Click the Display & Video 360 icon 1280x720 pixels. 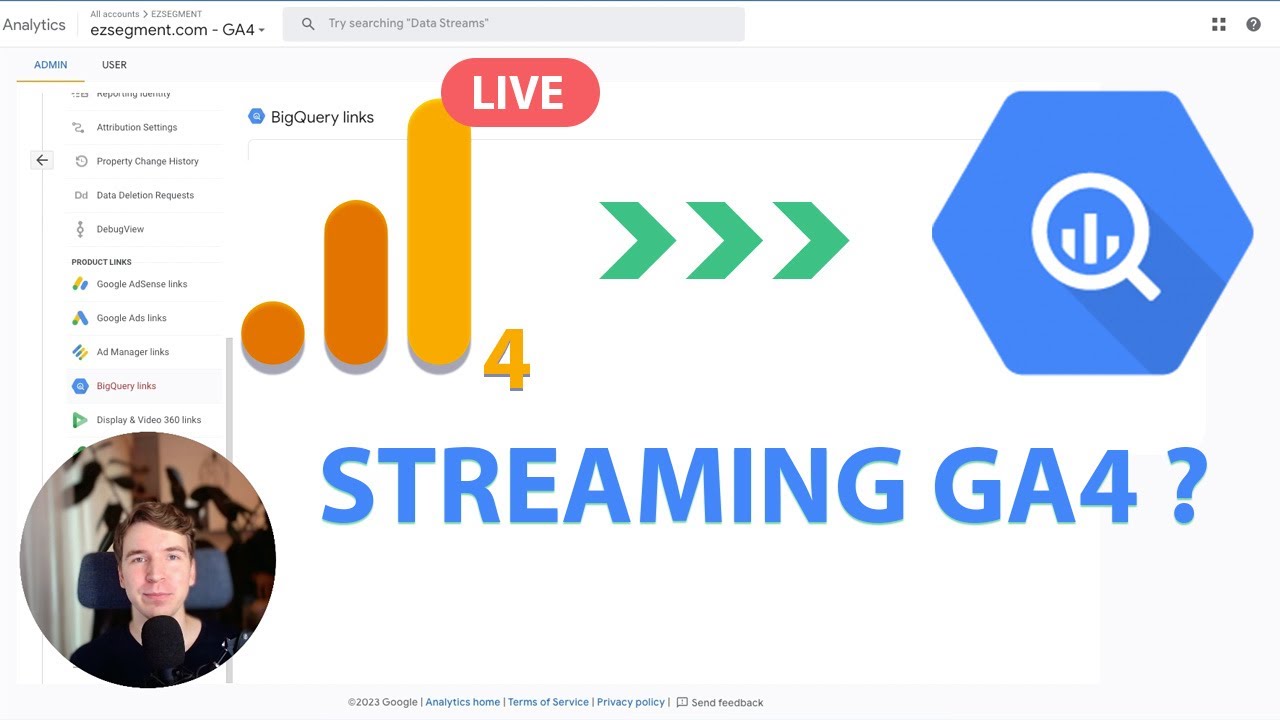80,420
